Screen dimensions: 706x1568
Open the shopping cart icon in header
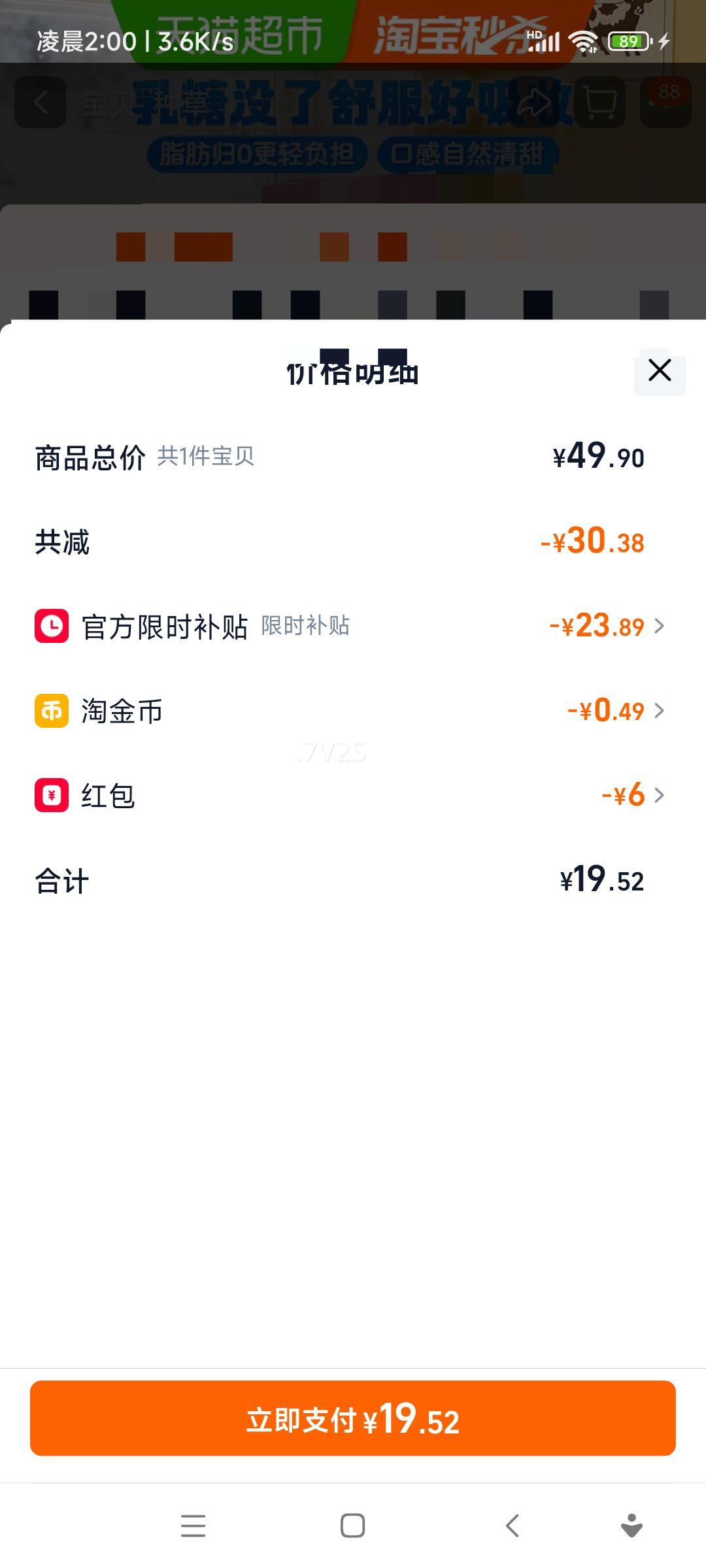(x=599, y=102)
